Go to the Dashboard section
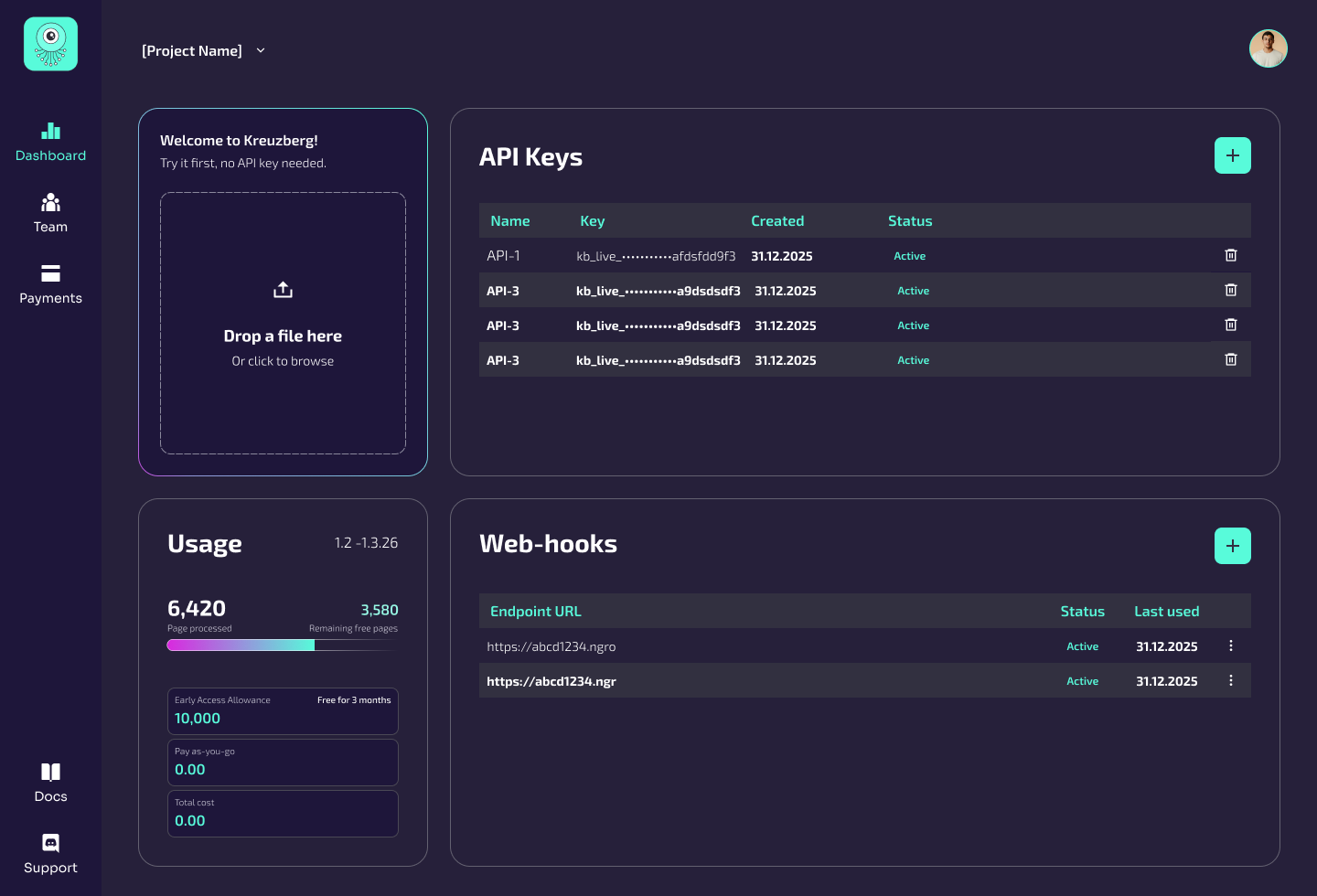 tap(50, 142)
